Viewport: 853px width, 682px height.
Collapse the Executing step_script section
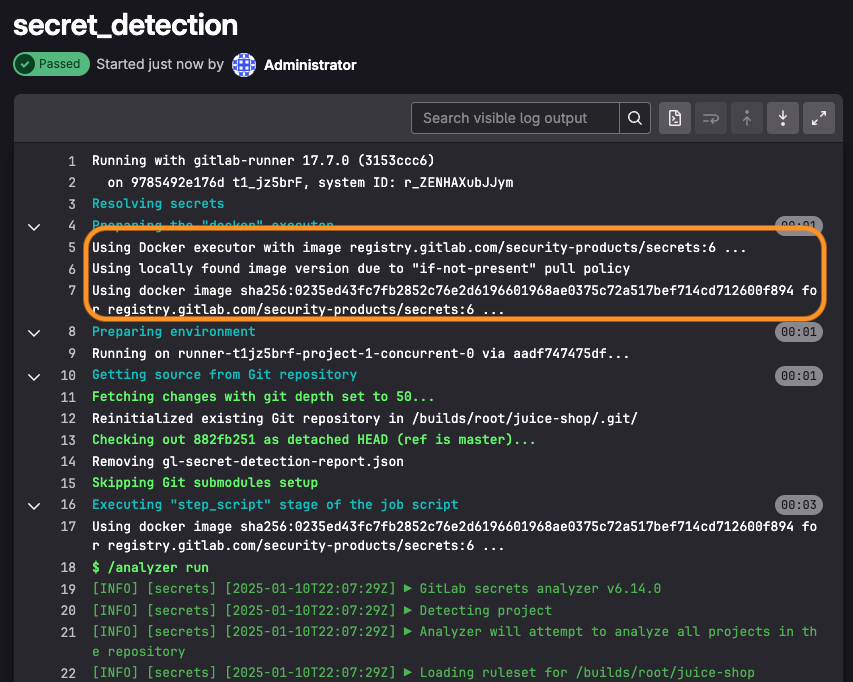tap(34, 505)
